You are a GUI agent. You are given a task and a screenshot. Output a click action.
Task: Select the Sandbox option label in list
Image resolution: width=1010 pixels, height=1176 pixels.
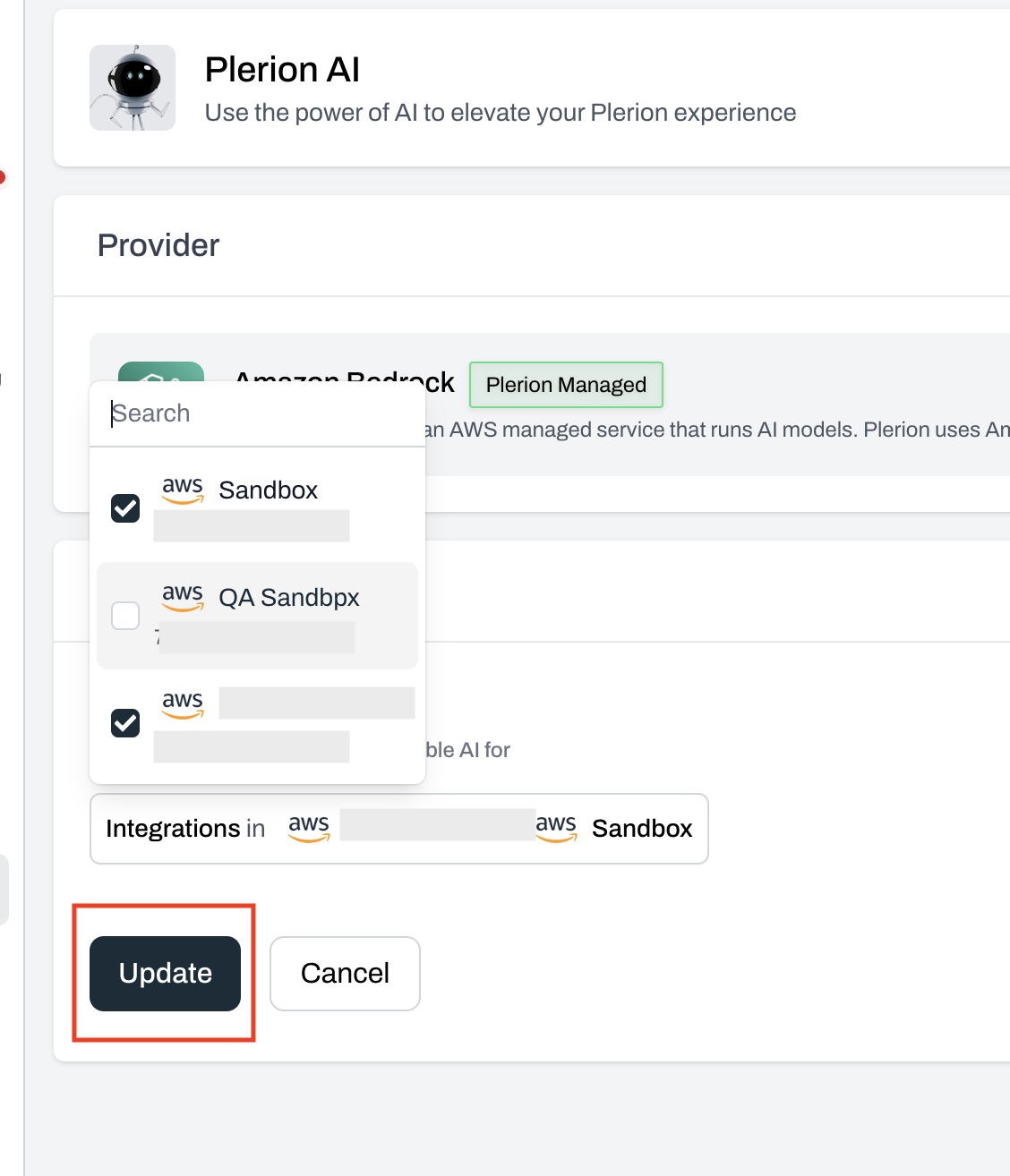tap(268, 490)
